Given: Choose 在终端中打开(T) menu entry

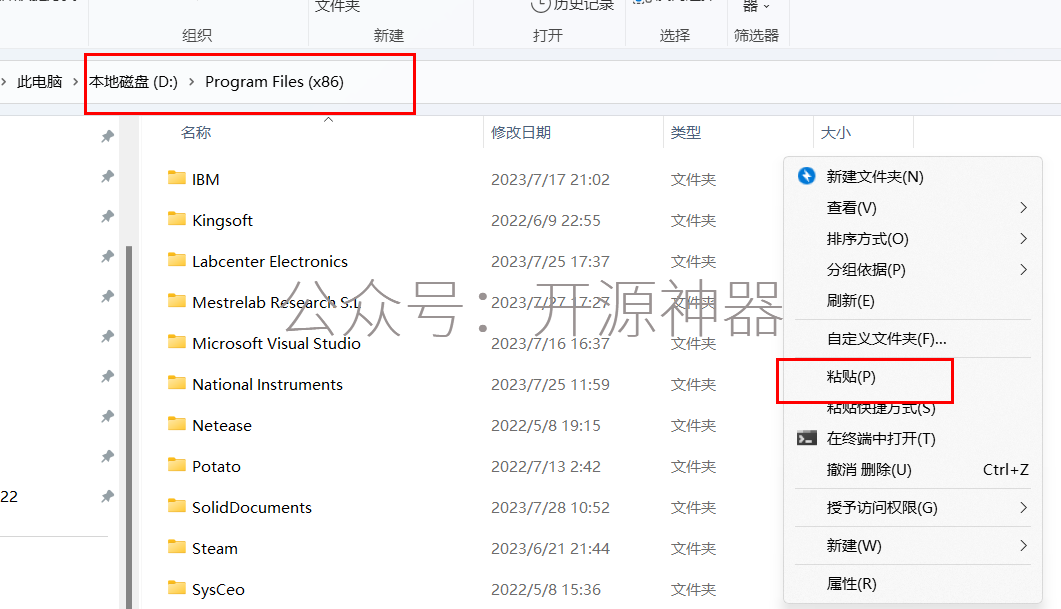Looking at the screenshot, I should pos(912,439).
